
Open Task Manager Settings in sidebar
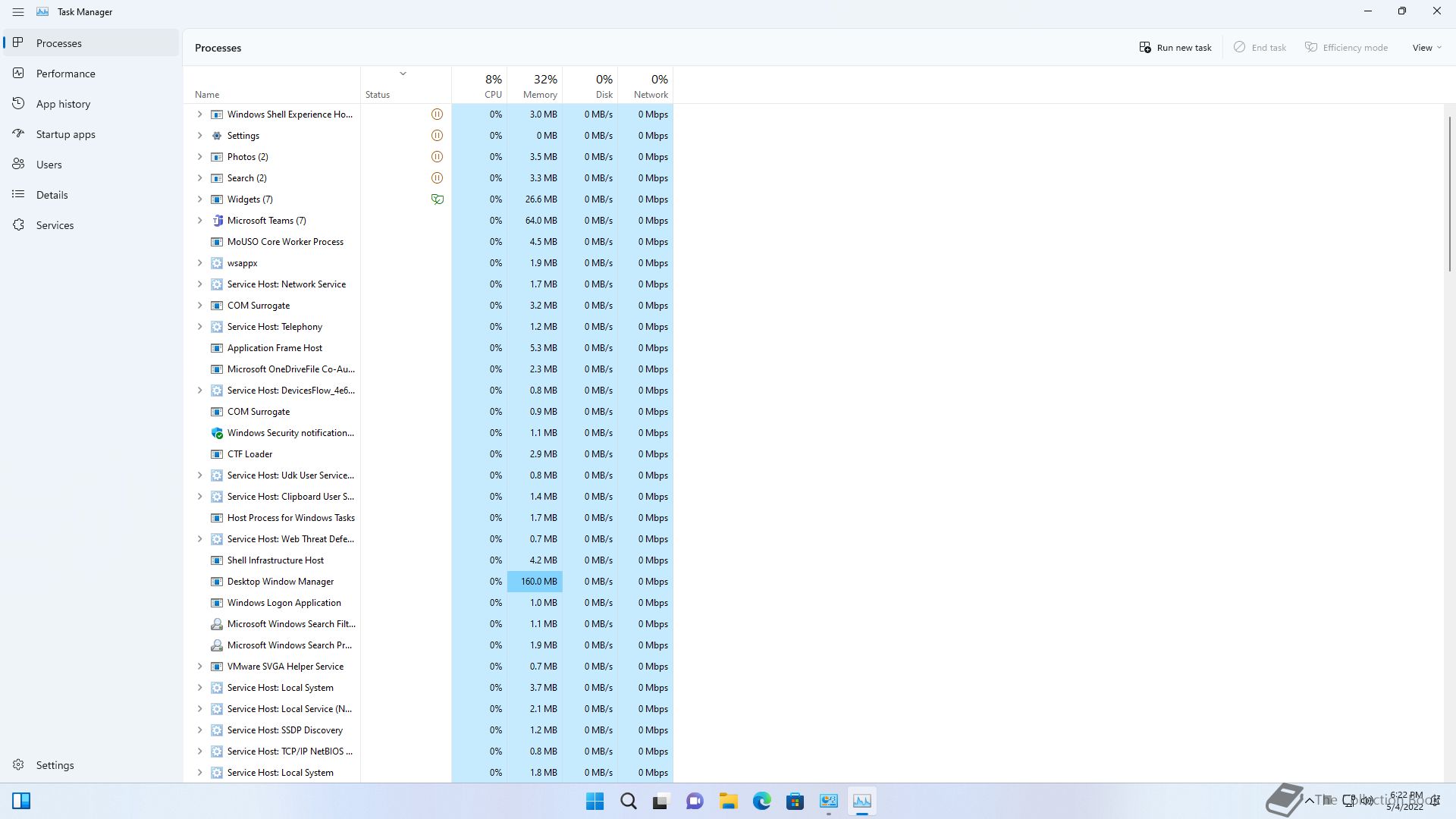91,765
